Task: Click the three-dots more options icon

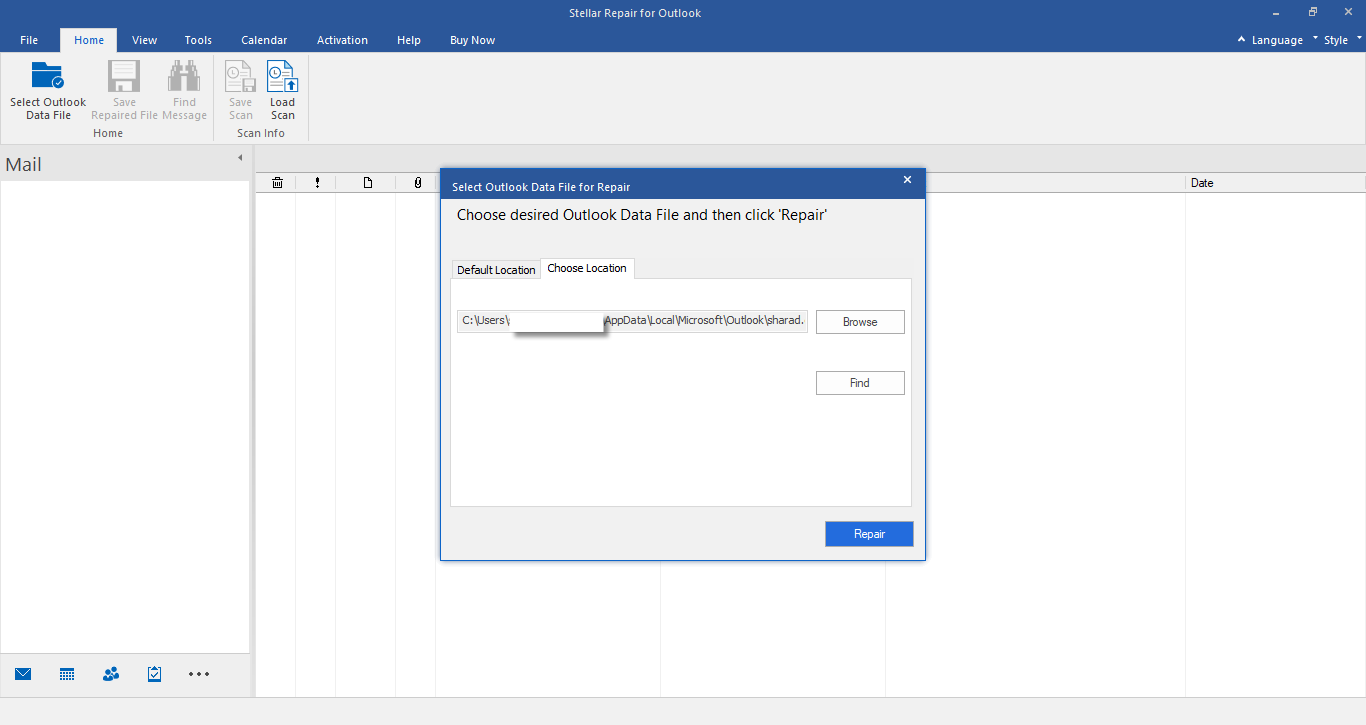Action: tap(199, 674)
